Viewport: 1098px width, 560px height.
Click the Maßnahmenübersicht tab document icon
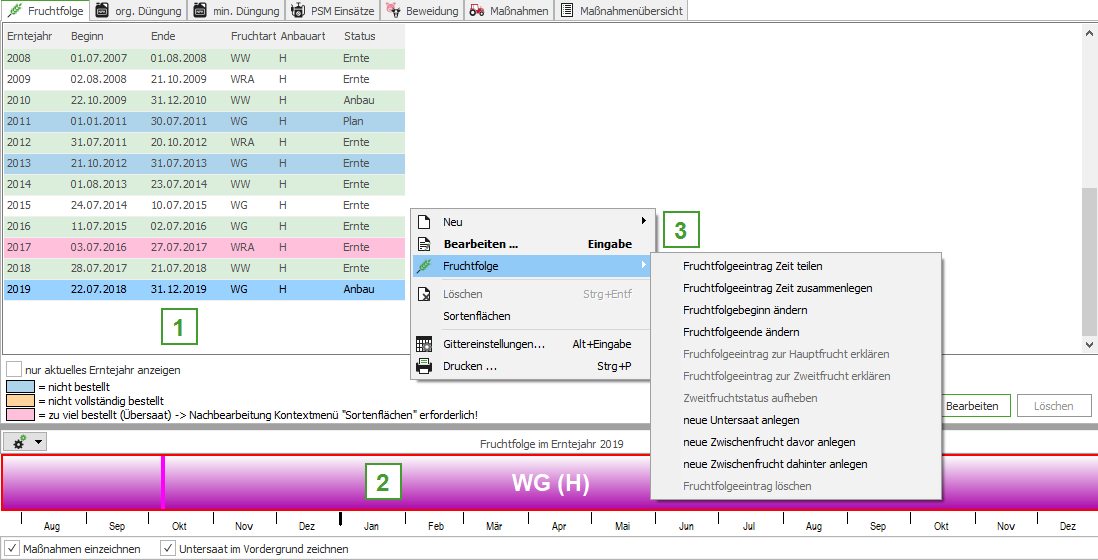pos(567,11)
